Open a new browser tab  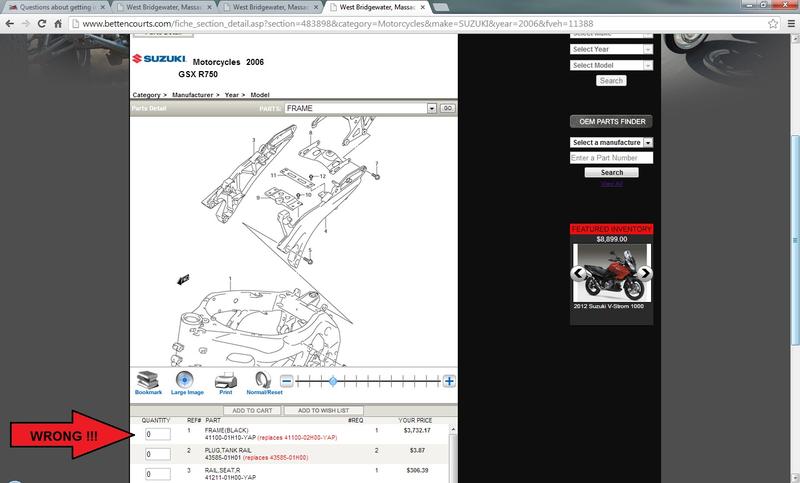pyautogui.click(x=440, y=8)
